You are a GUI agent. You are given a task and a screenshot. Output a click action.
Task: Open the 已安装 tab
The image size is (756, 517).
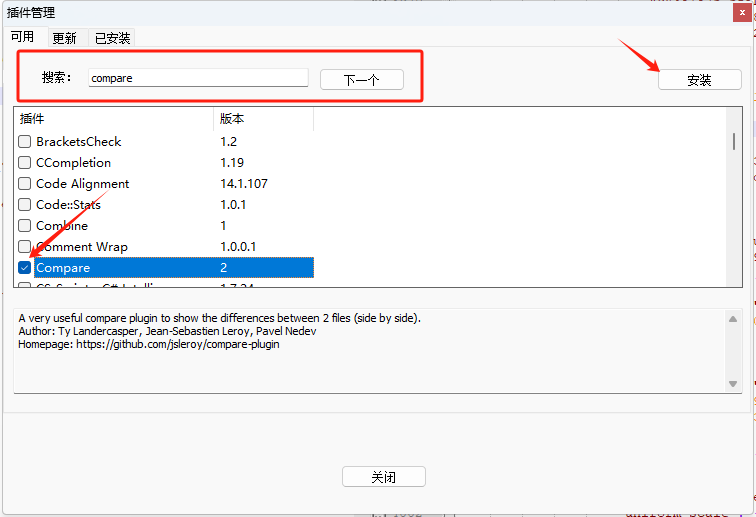coord(112,38)
